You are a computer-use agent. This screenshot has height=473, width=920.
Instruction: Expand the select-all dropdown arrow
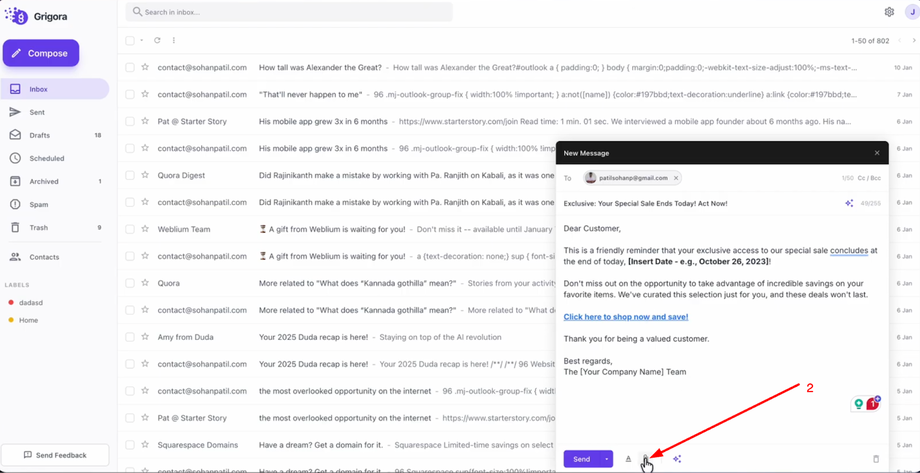coord(141,40)
